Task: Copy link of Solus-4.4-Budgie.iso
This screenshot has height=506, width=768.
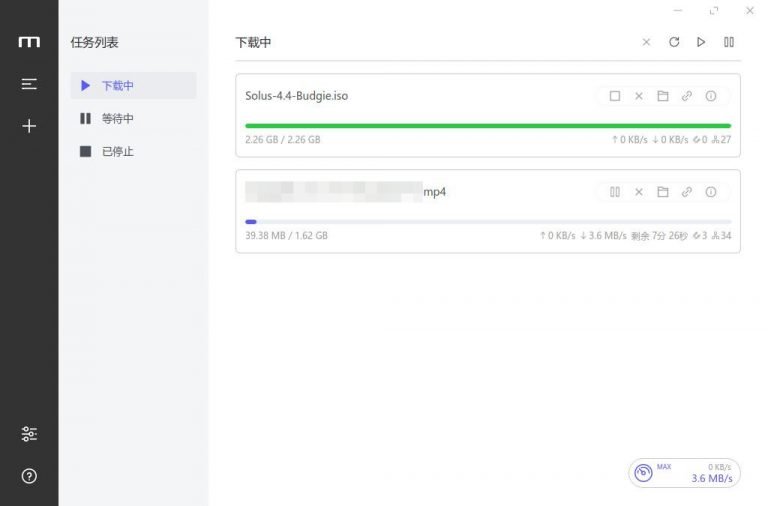Action: tap(687, 96)
